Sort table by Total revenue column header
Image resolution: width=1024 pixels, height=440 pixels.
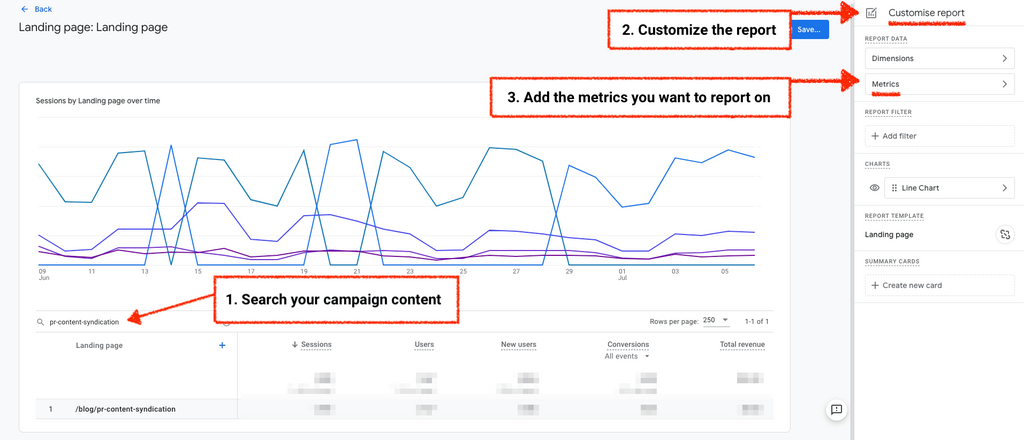741,345
